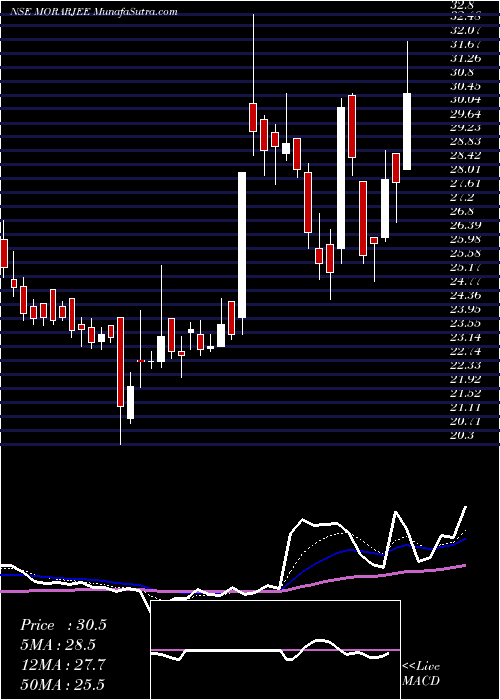Click the 30.04 price axis label

(x=465, y=100)
